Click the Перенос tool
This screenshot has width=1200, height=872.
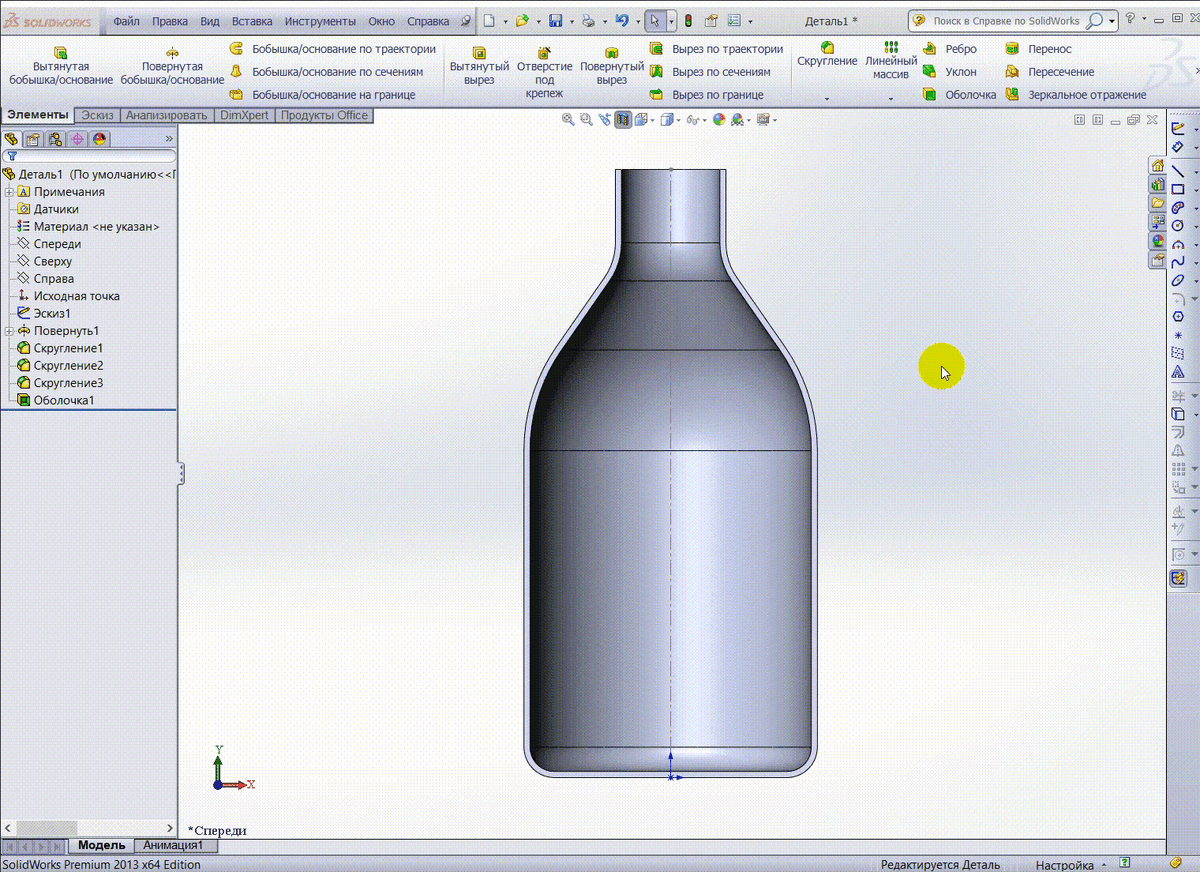[1038, 49]
